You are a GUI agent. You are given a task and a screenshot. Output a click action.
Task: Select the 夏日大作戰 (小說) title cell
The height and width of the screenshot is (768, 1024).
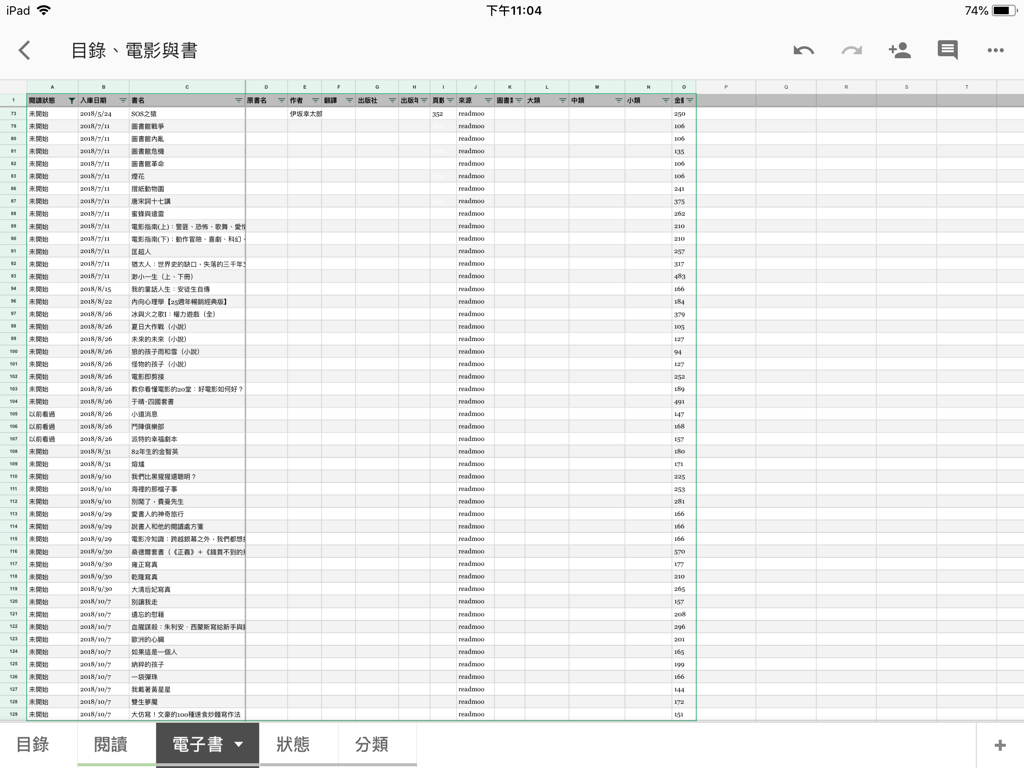click(187, 327)
